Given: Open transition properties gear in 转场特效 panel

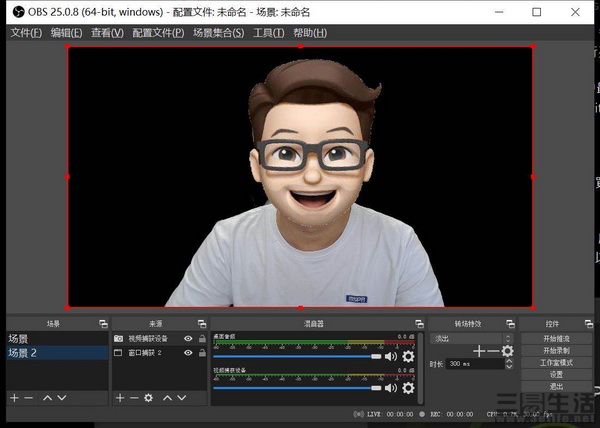Looking at the screenshot, I should 507,351.
